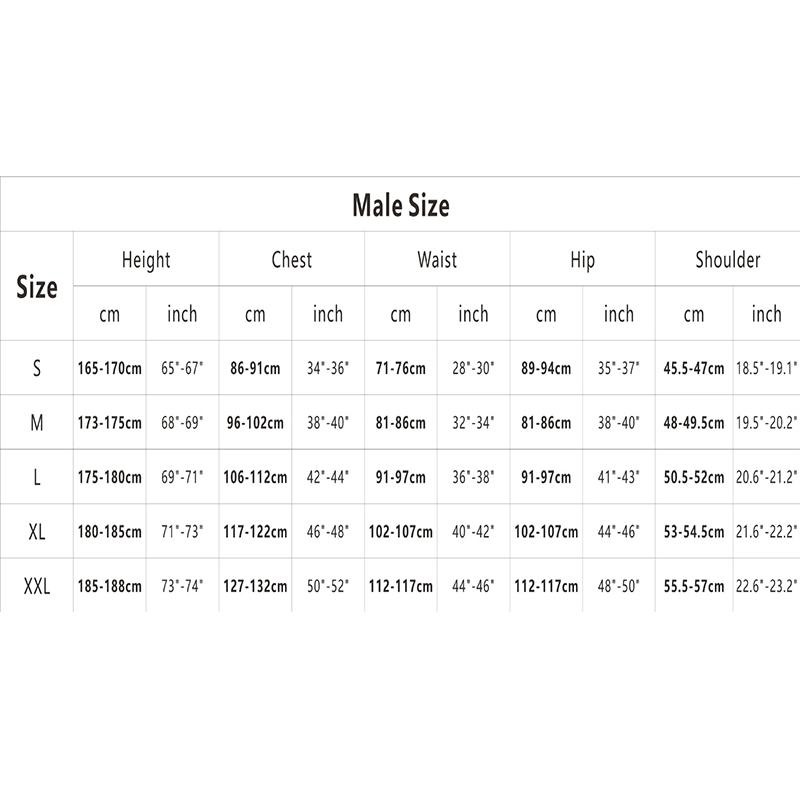This screenshot has height=800, width=800.
Task: Click the Male Size table title
Action: point(400,206)
